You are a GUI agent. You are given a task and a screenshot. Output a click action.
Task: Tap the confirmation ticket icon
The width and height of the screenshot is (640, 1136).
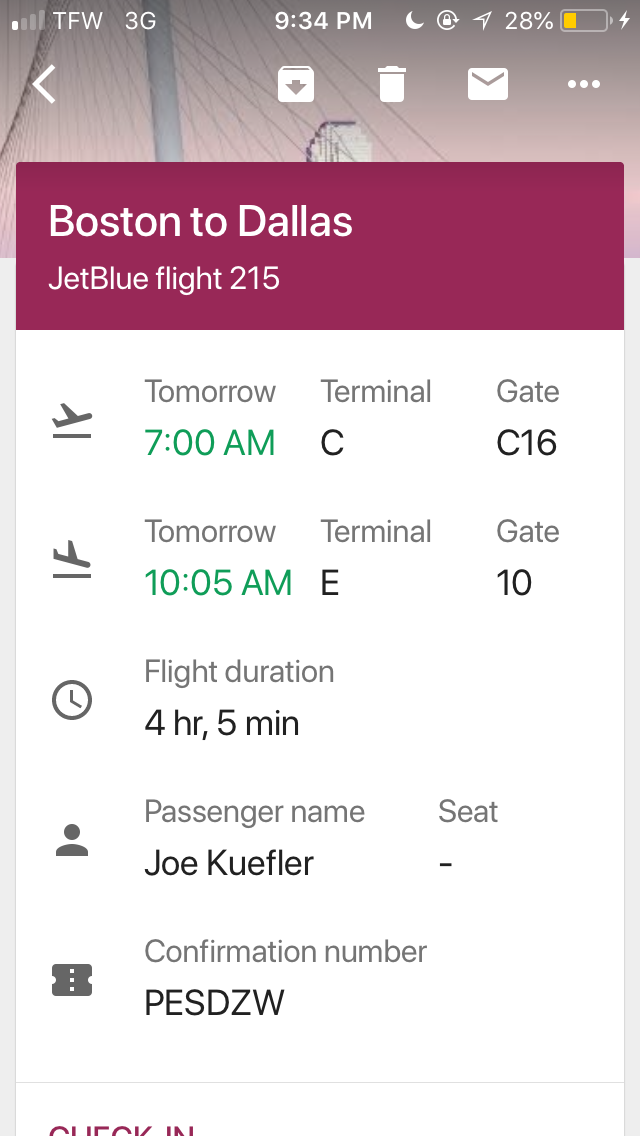pos(72,980)
